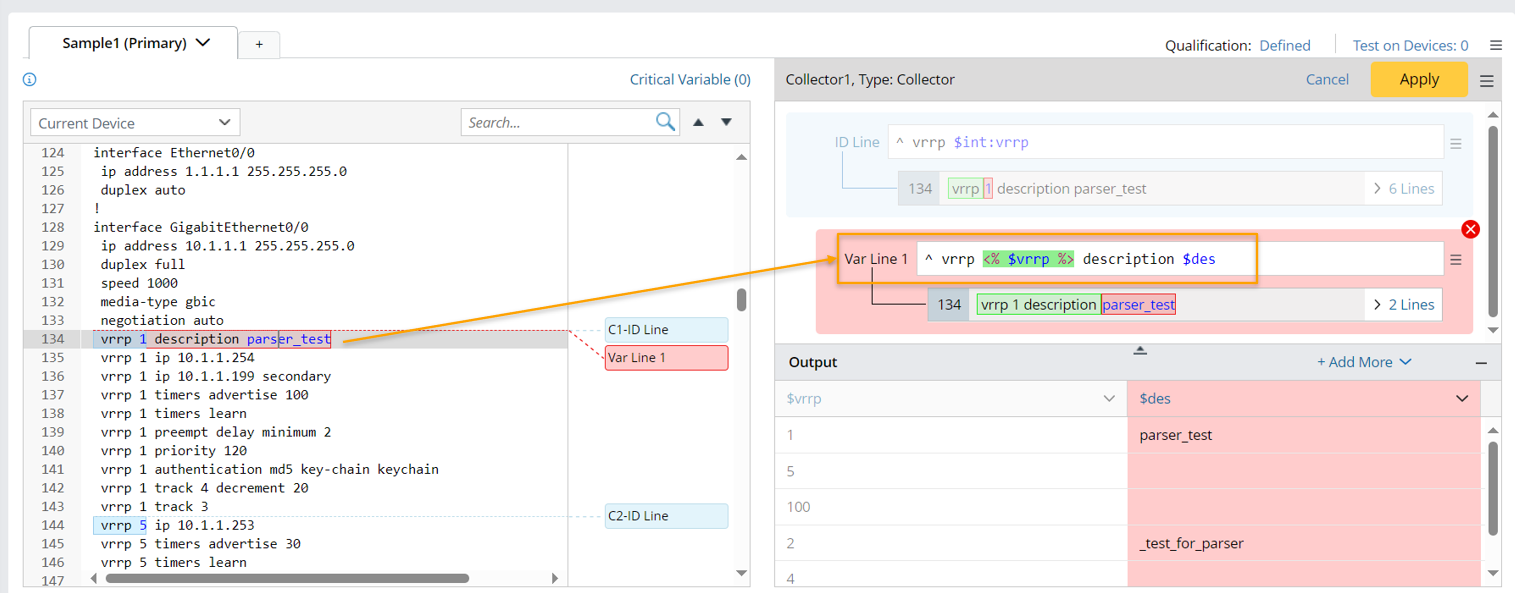This screenshot has height=593, width=1515.
Task: Delete Var Line 1 with red X
Action: (1470, 229)
